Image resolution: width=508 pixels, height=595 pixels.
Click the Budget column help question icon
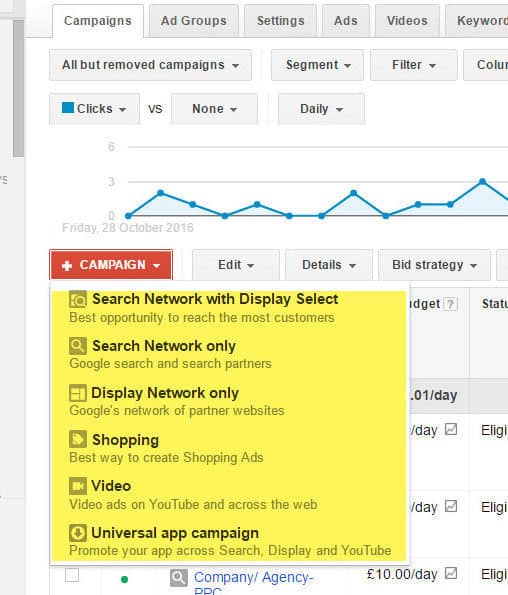[x=450, y=304]
